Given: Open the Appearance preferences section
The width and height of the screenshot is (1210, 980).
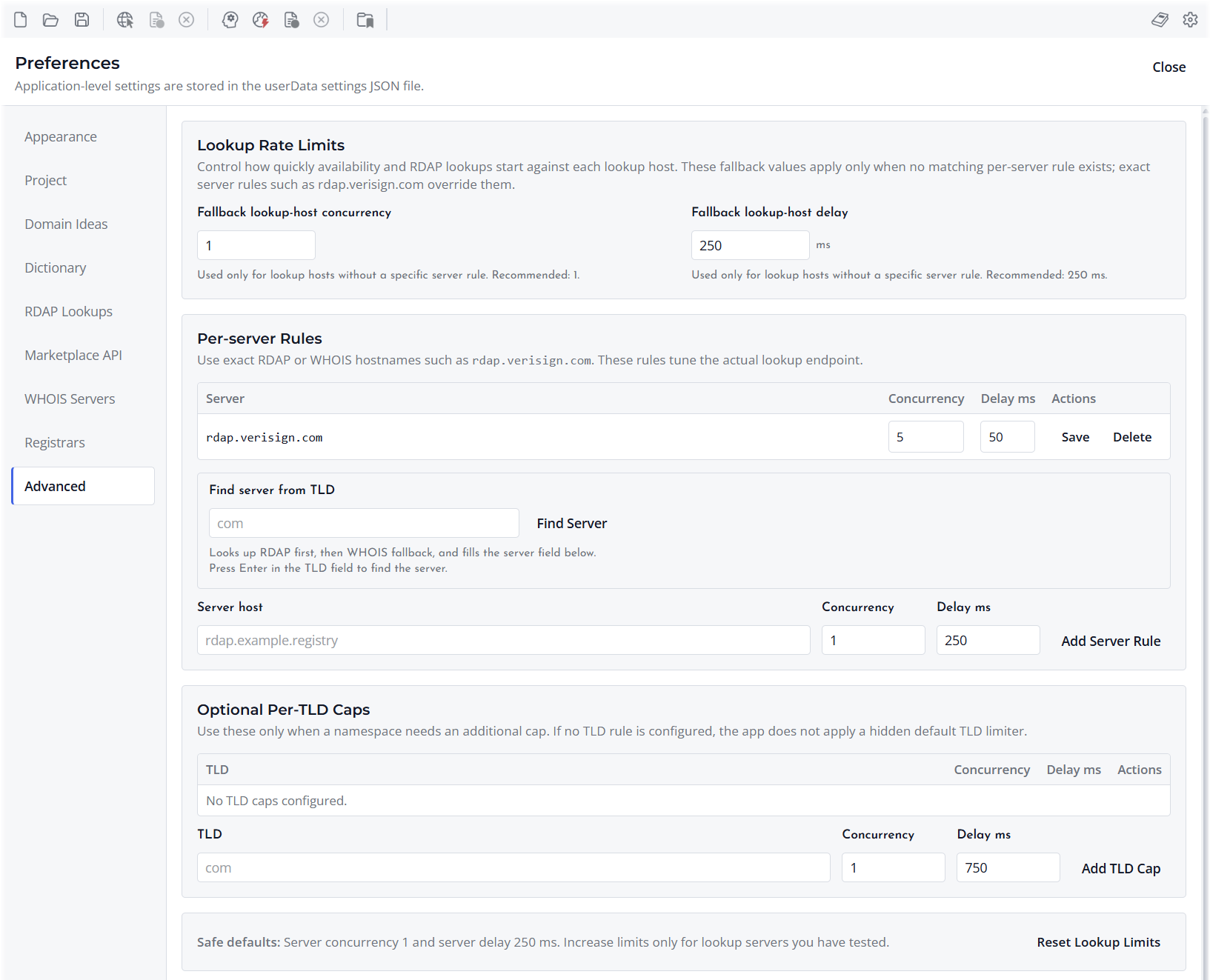Looking at the screenshot, I should pyautogui.click(x=83, y=137).
